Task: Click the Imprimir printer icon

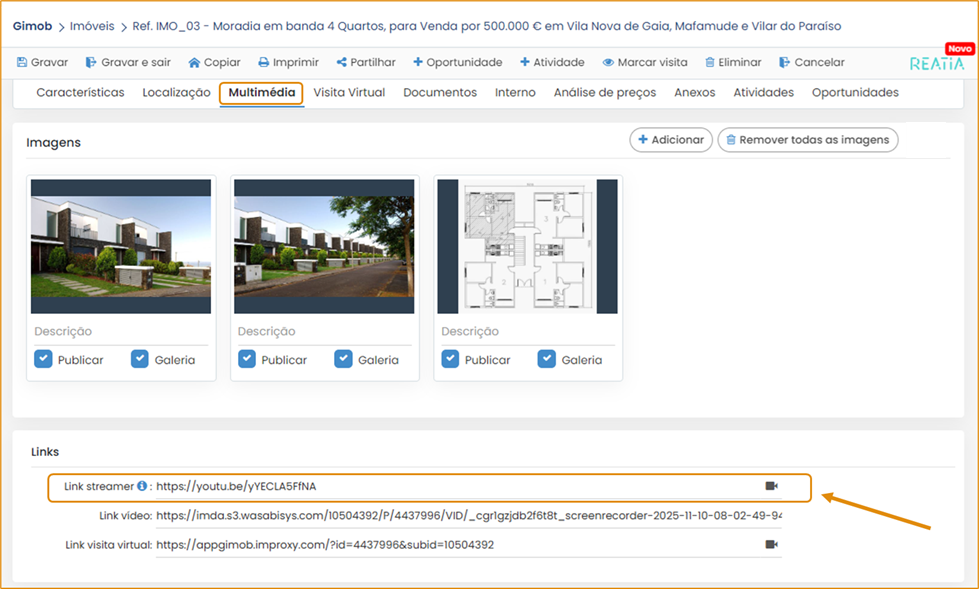Action: pyautogui.click(x=264, y=62)
